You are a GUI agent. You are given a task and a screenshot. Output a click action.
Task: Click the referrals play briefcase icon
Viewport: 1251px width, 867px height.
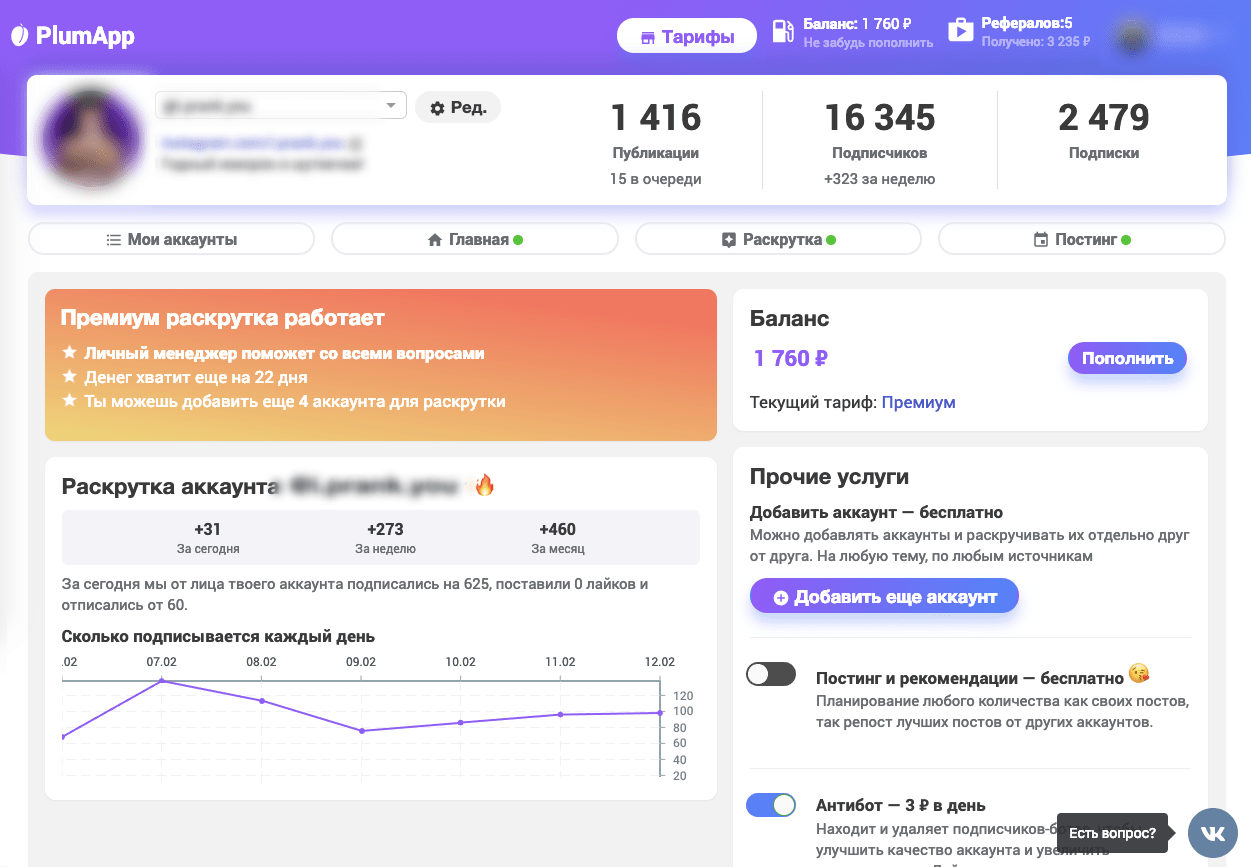coord(960,31)
